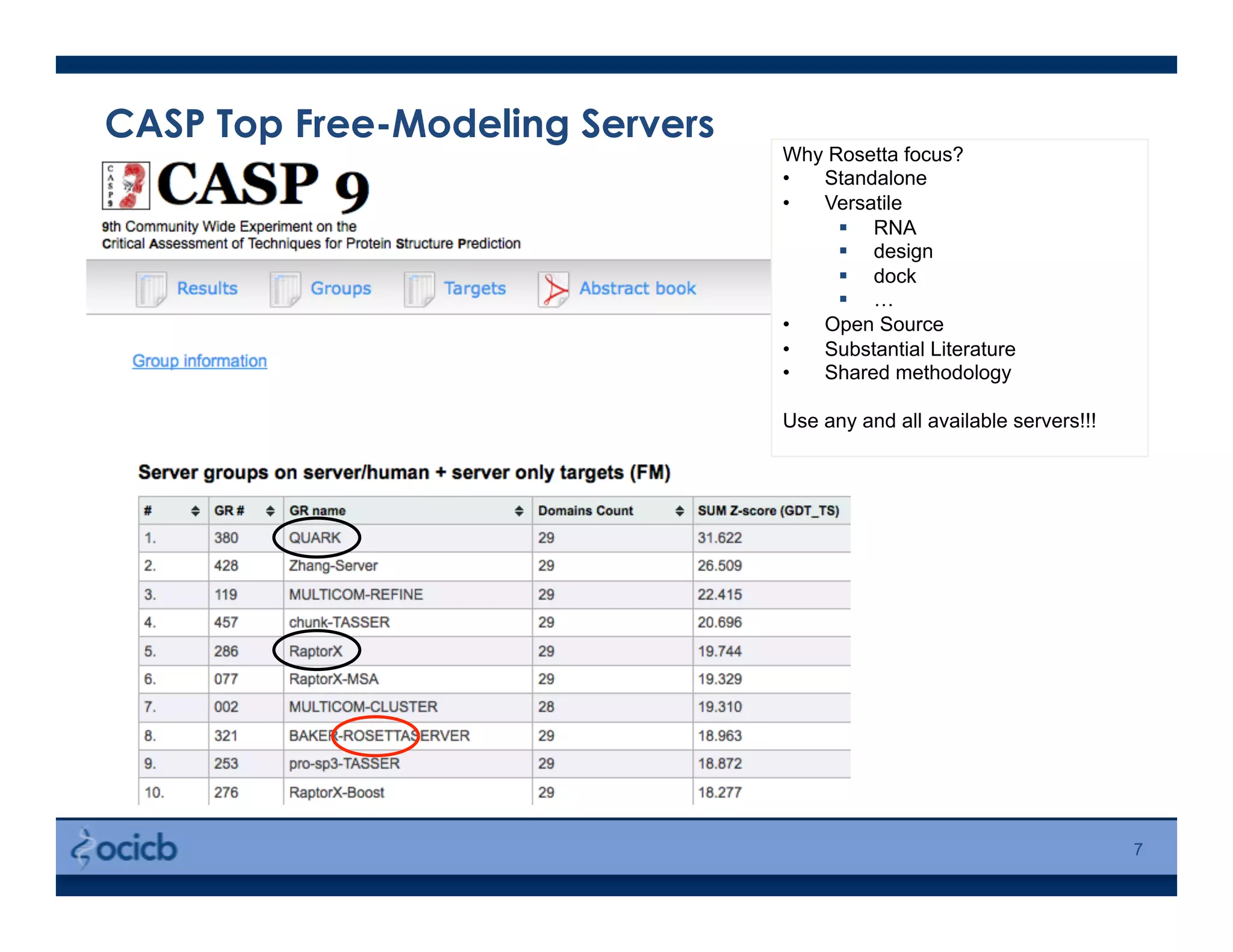Click the slide title CASP Top Free-Modeling Servers
The width and height of the screenshot is (1233, 952).
409,124
